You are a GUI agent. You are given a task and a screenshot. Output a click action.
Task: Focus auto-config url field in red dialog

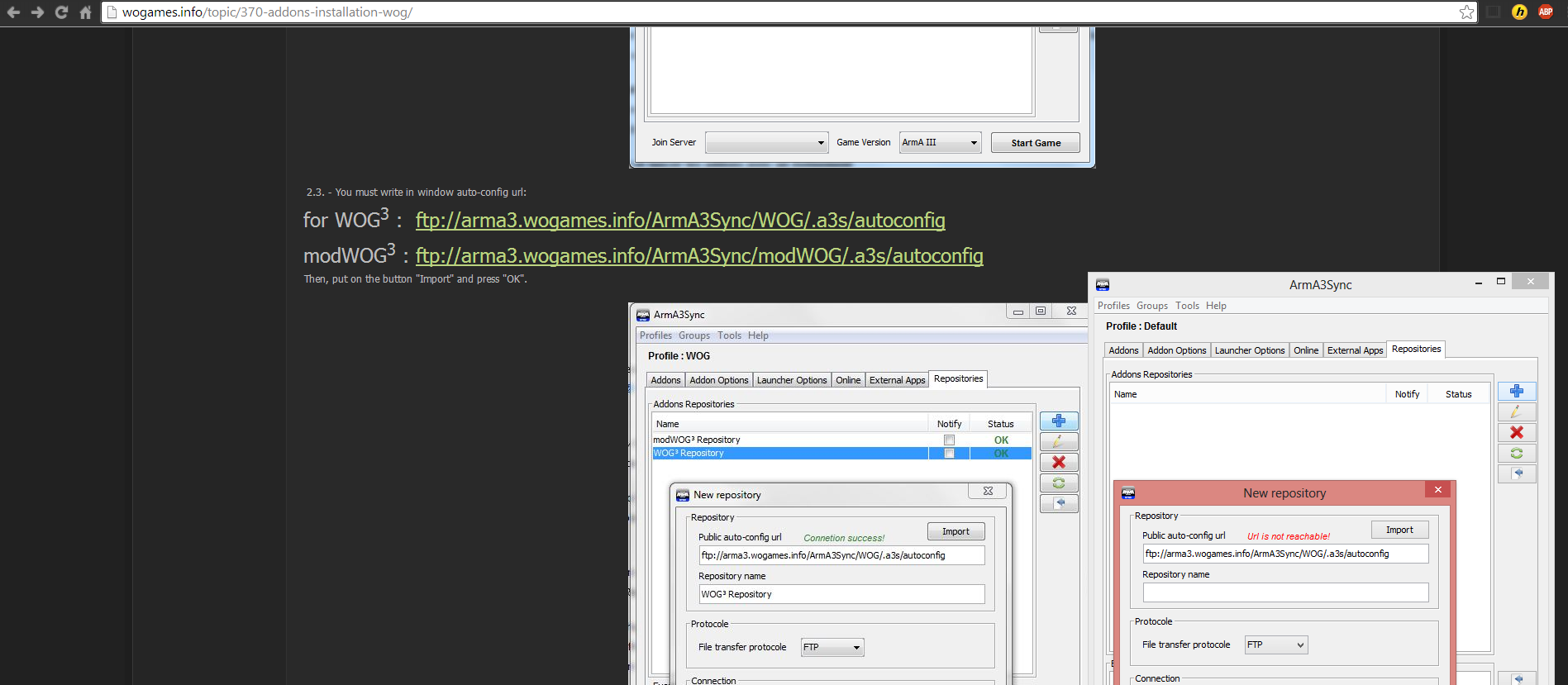[1285, 554]
